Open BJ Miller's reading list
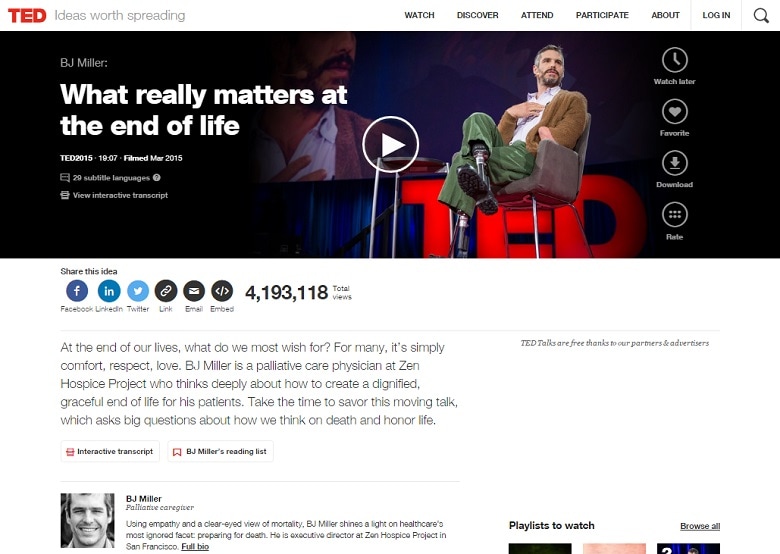Viewport: 780px width, 554px height. tap(220, 451)
